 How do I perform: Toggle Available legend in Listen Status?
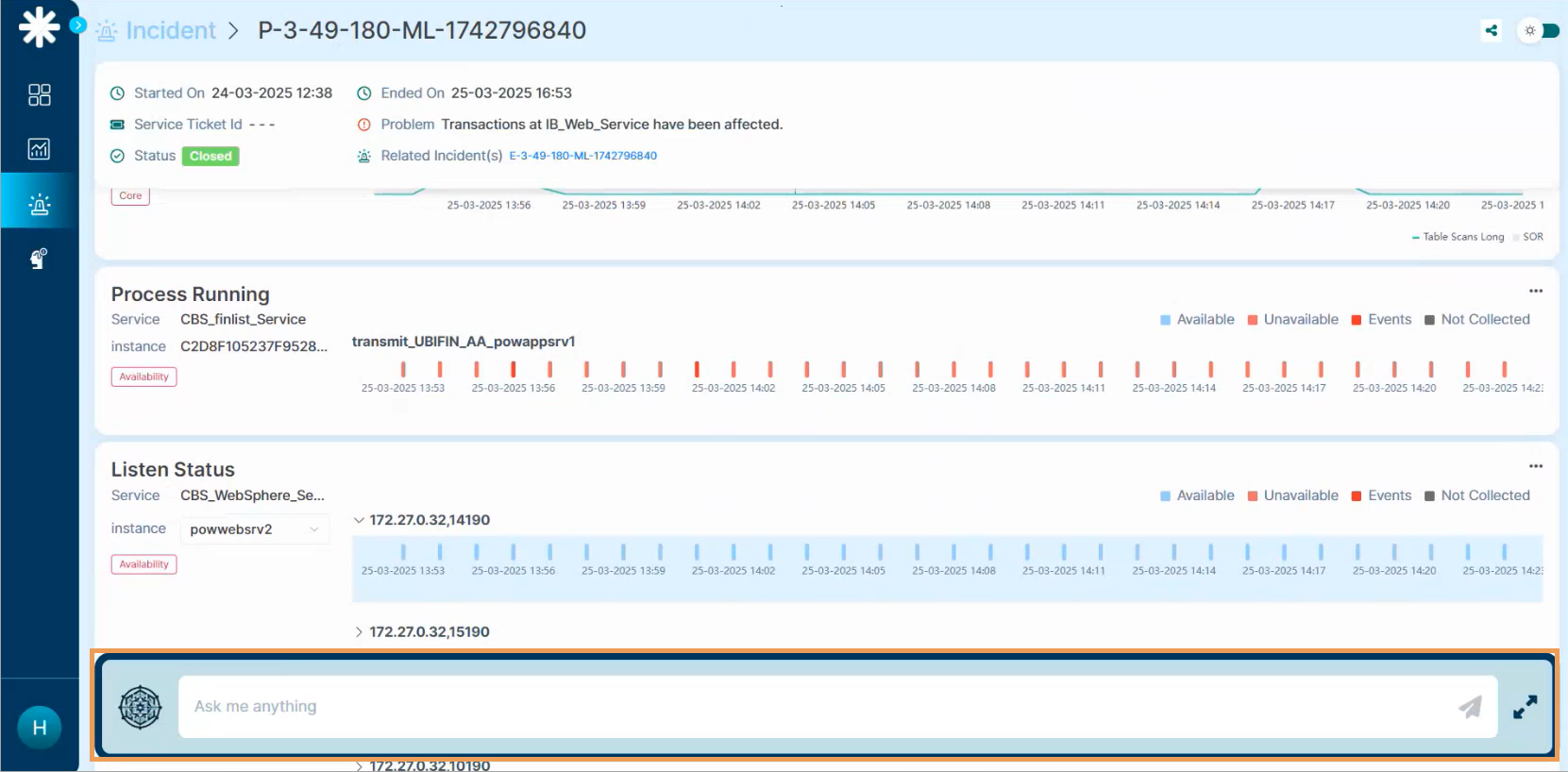[x=1197, y=495]
